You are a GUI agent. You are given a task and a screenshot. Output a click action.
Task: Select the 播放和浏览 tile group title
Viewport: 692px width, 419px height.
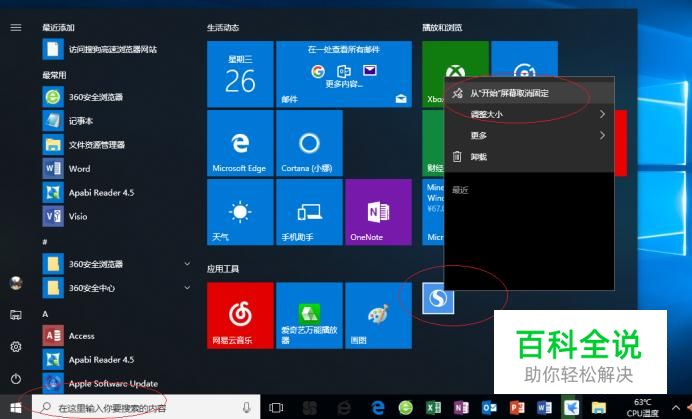click(442, 27)
